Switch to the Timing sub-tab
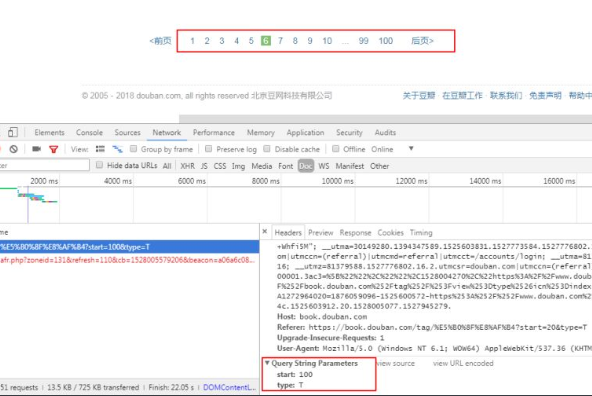 point(421,233)
